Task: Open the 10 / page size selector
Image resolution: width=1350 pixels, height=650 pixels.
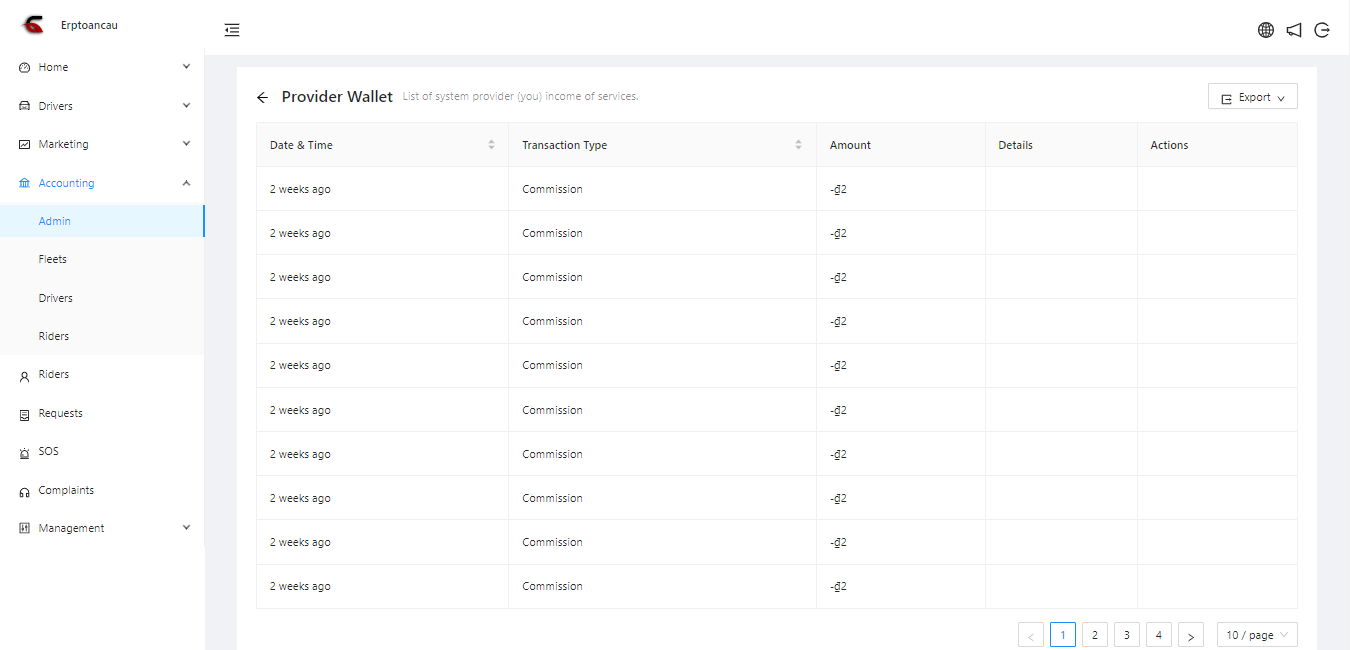Action: coord(1256,635)
